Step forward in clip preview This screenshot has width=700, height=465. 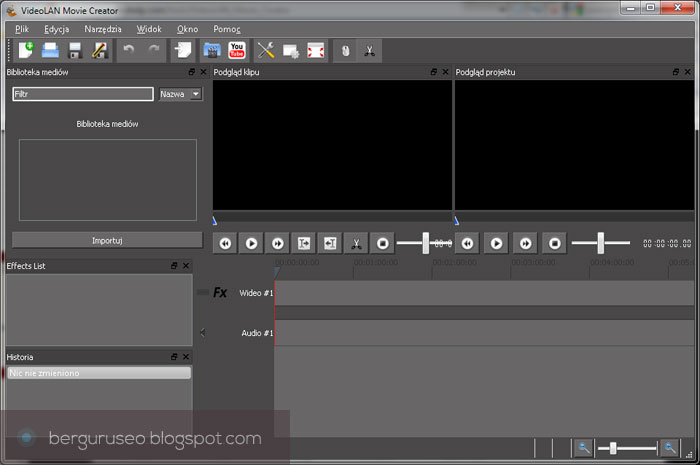coord(277,243)
